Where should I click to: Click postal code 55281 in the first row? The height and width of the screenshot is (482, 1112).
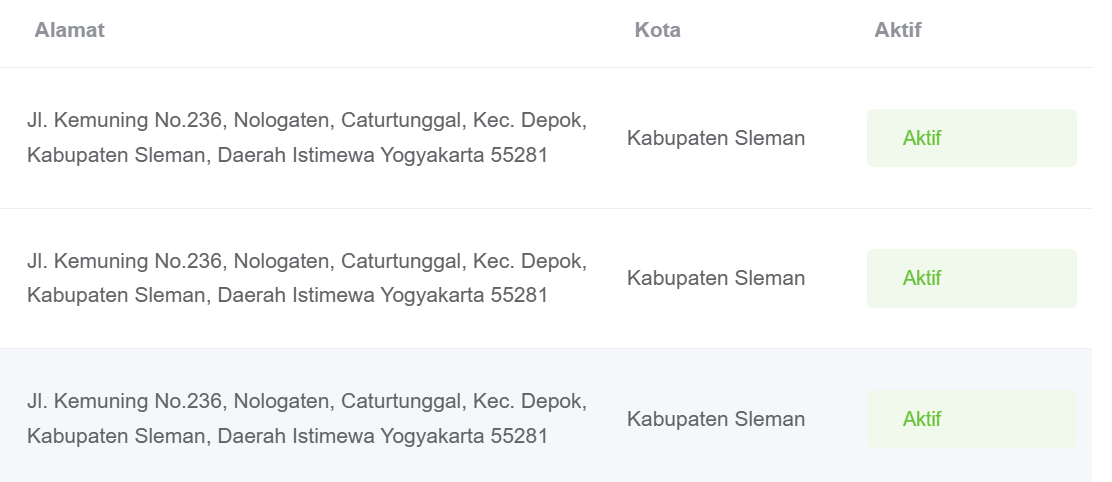pyautogui.click(x=519, y=155)
